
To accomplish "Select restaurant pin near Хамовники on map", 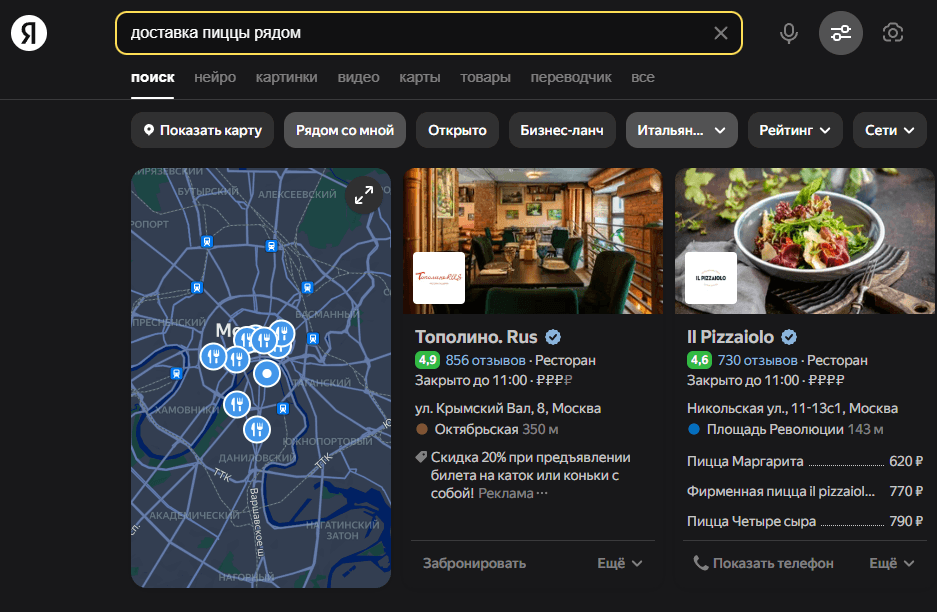I will click(x=237, y=405).
